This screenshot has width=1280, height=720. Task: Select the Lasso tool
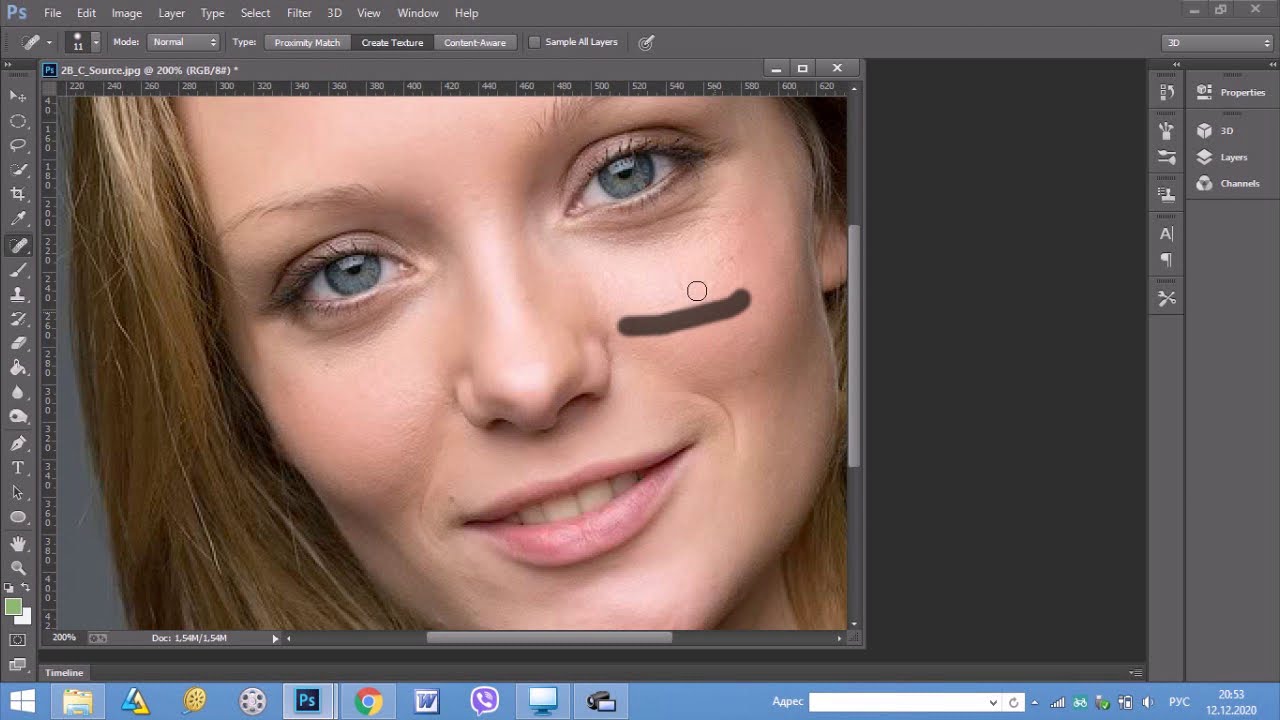[x=18, y=145]
